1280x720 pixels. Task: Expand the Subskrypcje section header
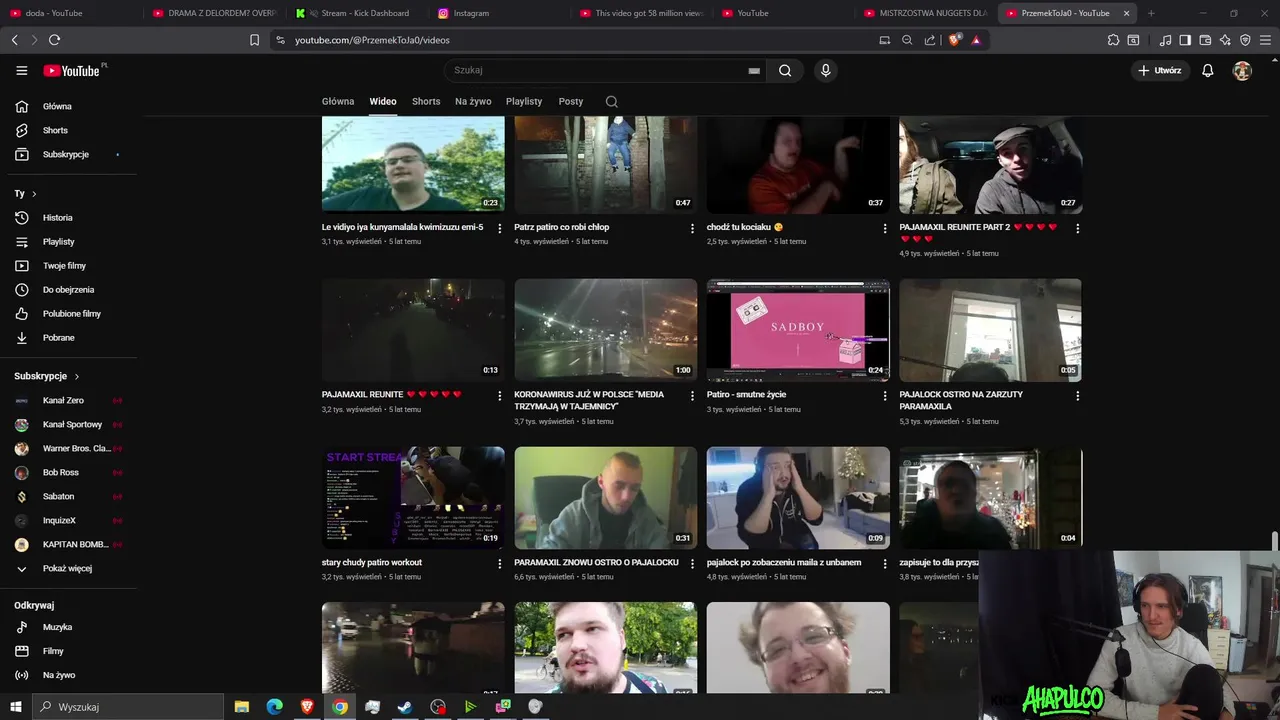click(x=47, y=376)
